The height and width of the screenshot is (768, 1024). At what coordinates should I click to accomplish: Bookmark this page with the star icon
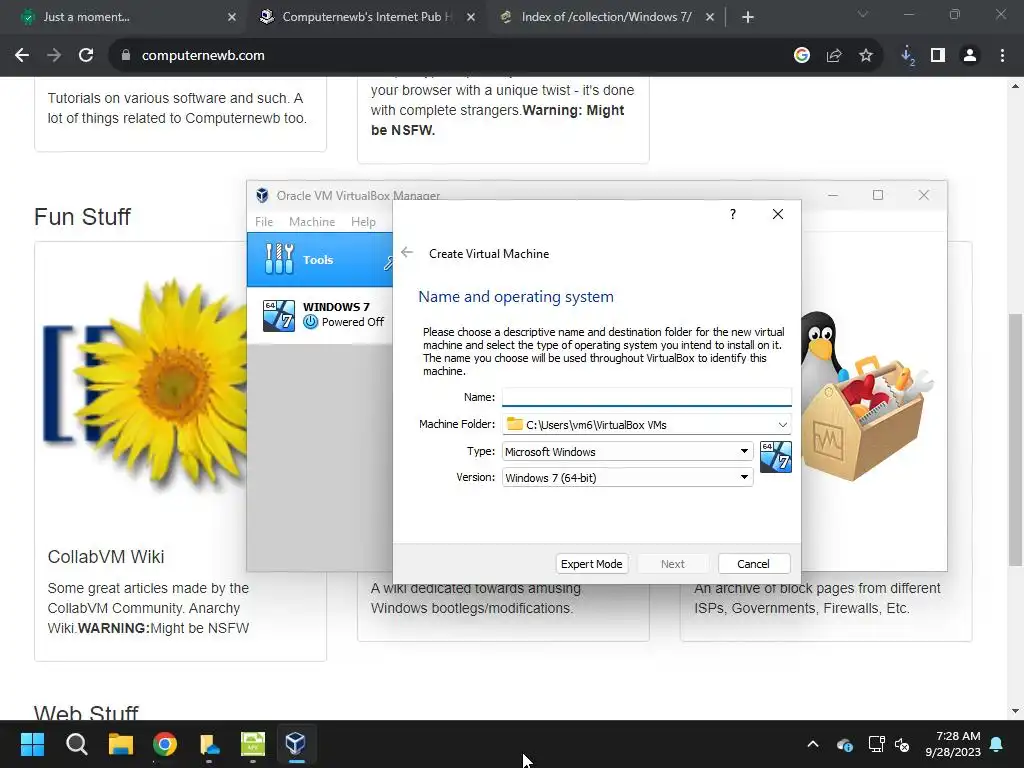(866, 56)
